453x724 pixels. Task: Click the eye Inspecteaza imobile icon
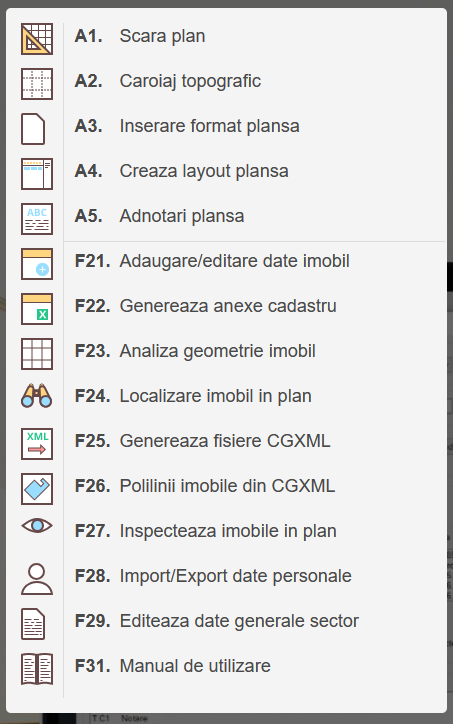(x=37, y=525)
